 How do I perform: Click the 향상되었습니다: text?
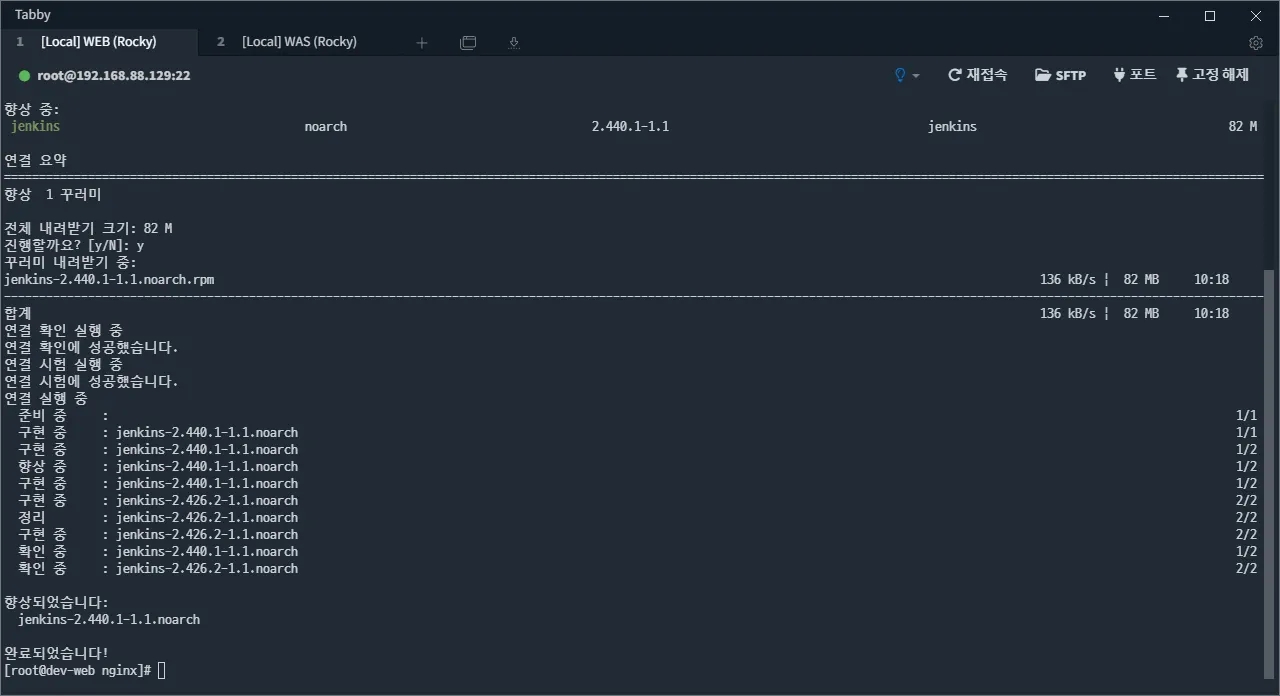click(x=56, y=602)
